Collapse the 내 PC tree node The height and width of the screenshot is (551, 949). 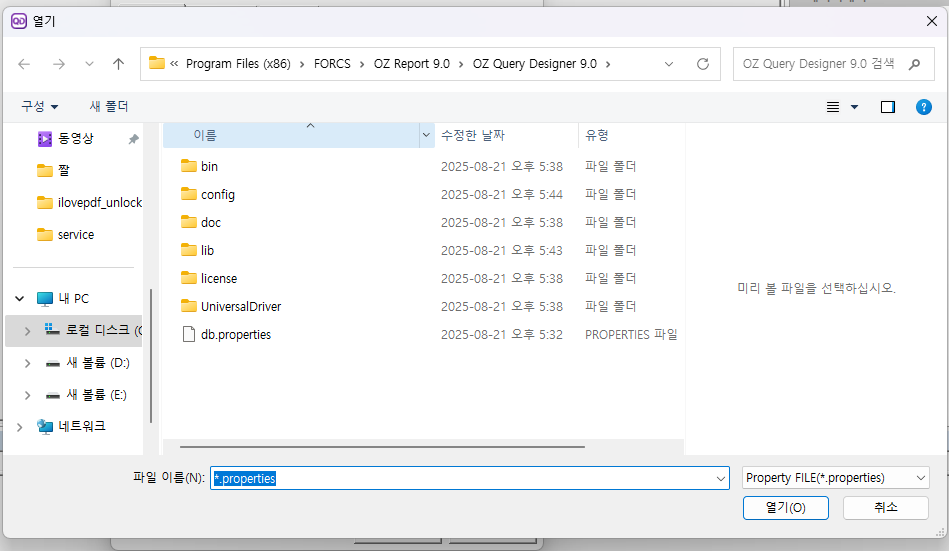pos(19,299)
